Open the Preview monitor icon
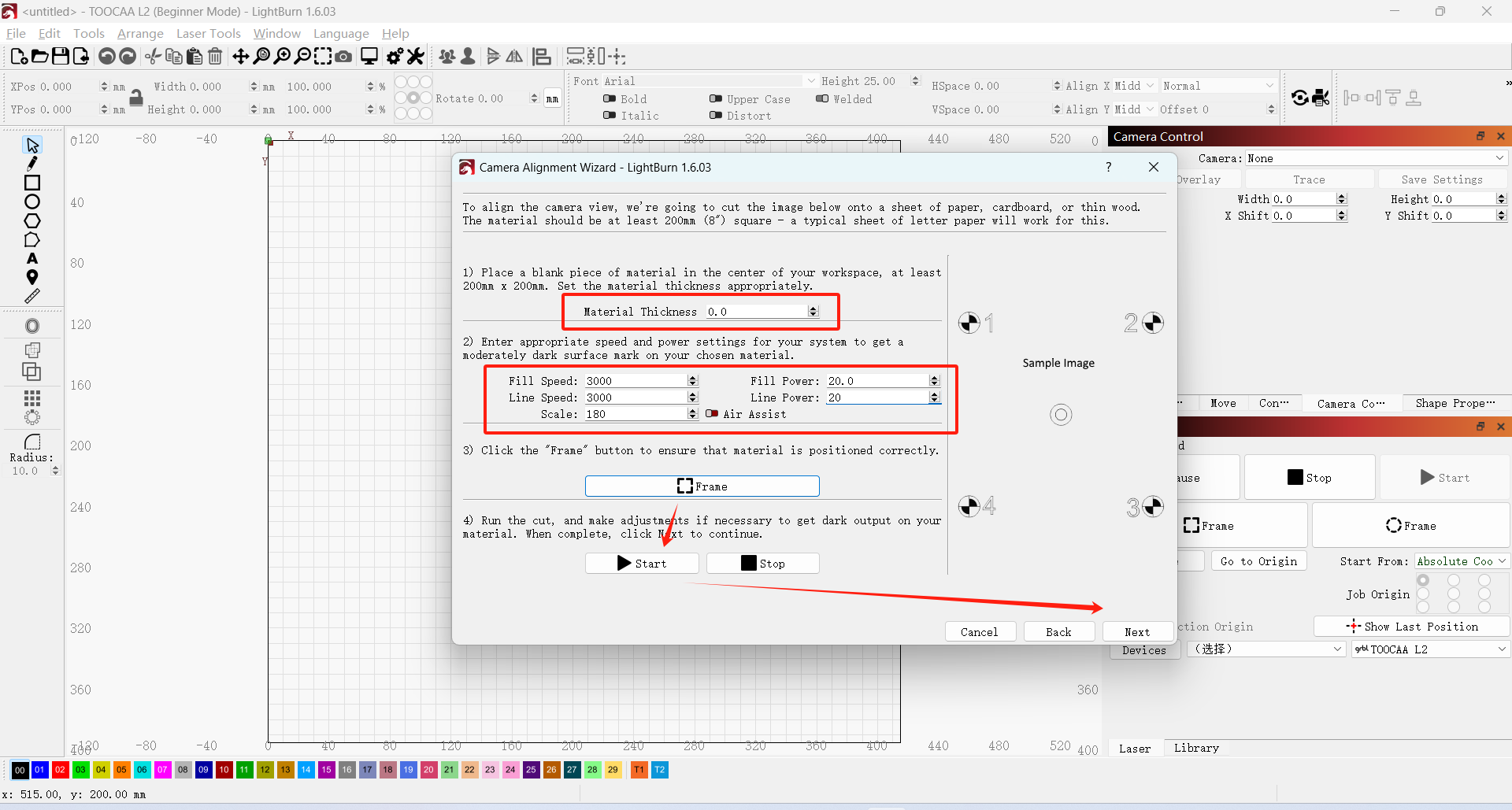This screenshot has height=810, width=1512. pos(369,56)
